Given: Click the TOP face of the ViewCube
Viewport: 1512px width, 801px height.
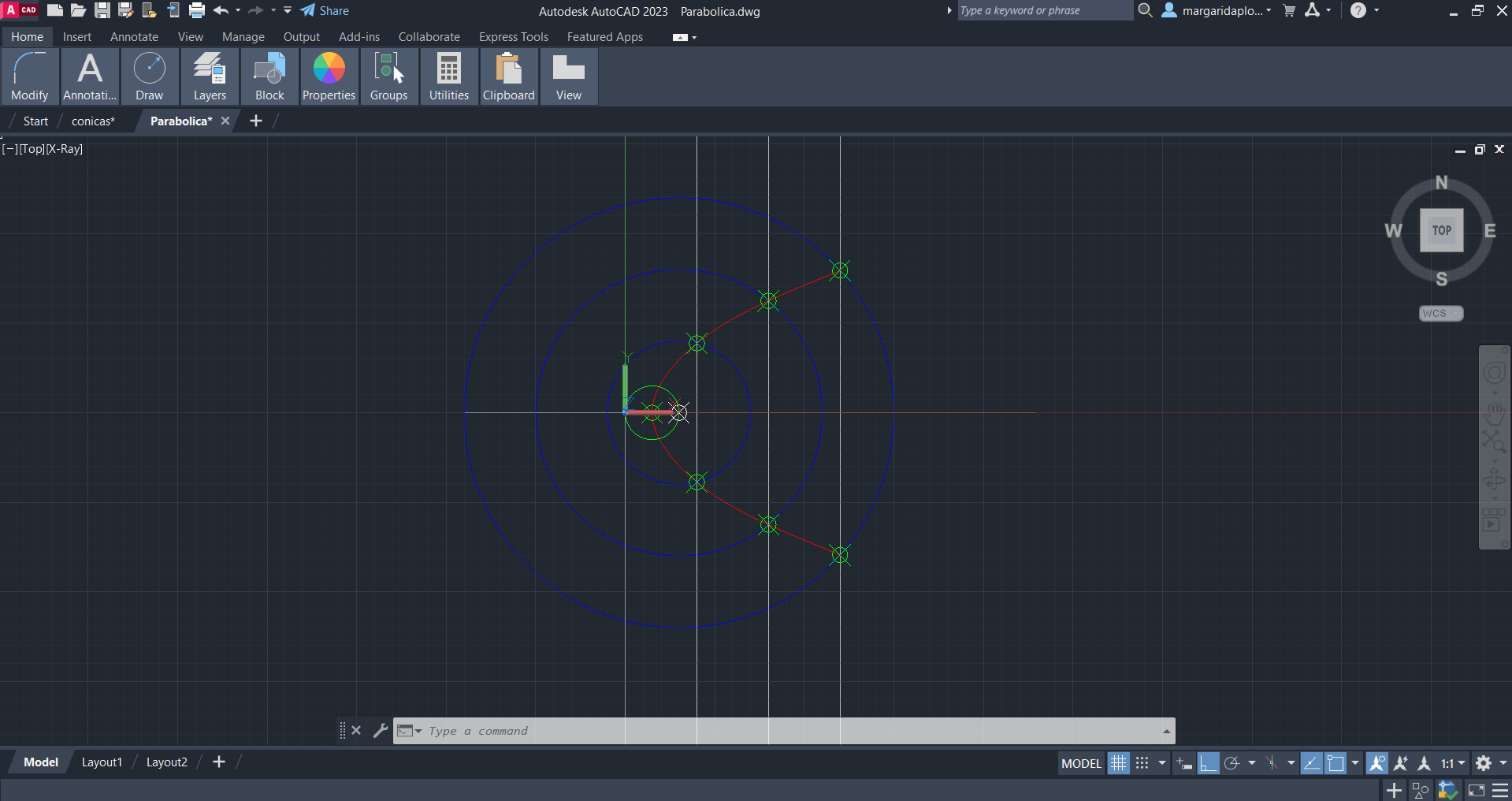Looking at the screenshot, I should point(1441,230).
